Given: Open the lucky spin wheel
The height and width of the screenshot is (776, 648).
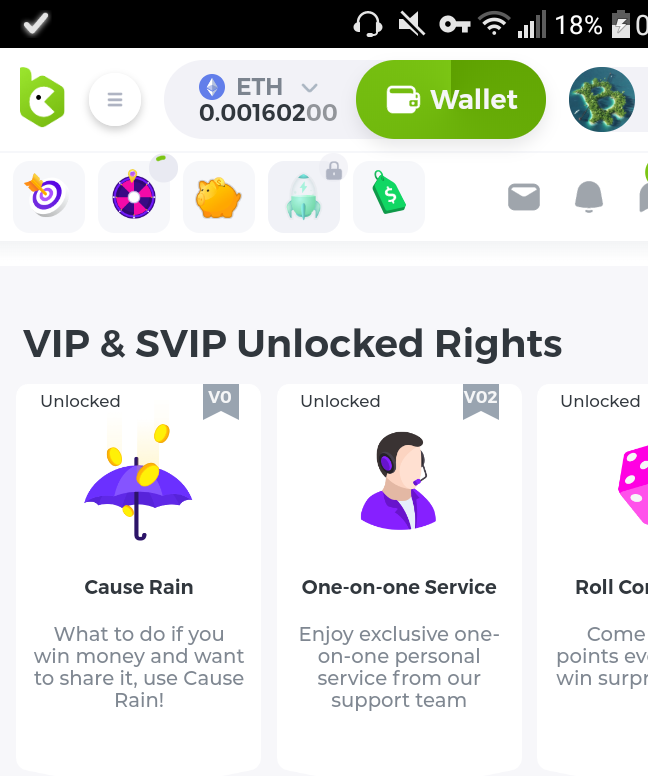Looking at the screenshot, I should [x=133, y=197].
